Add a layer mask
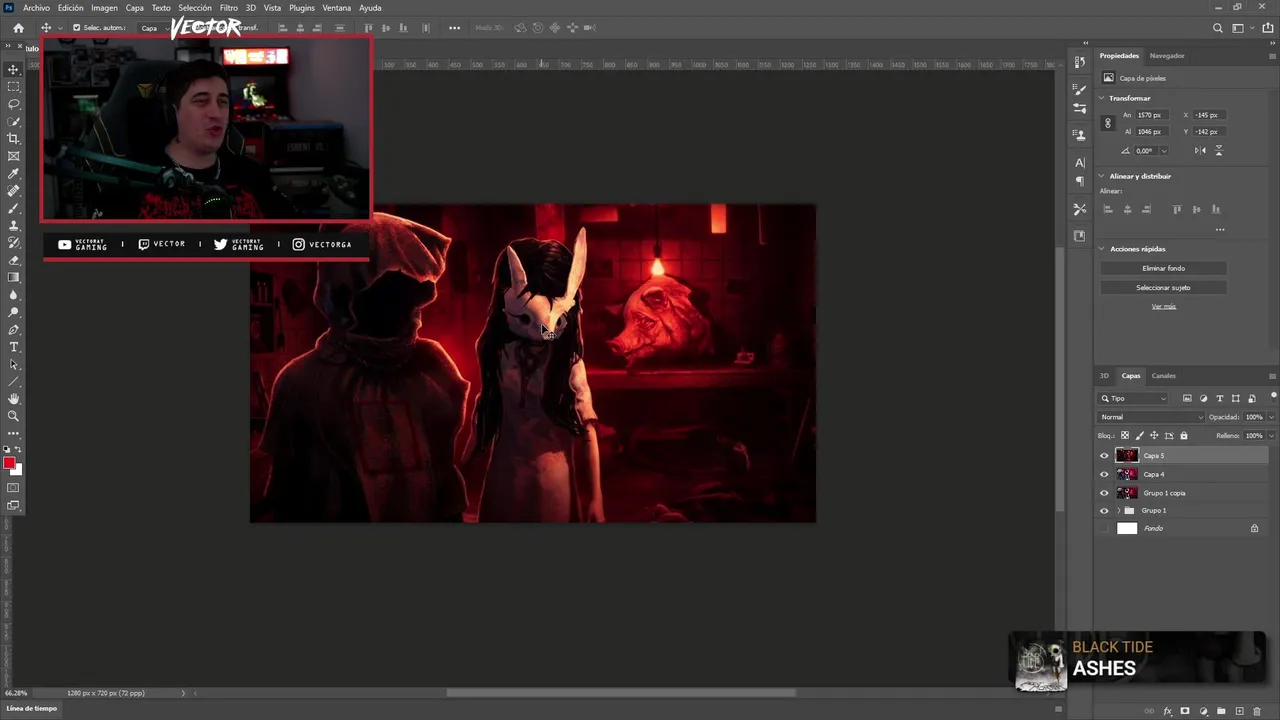The width and height of the screenshot is (1280, 720). point(1185,711)
